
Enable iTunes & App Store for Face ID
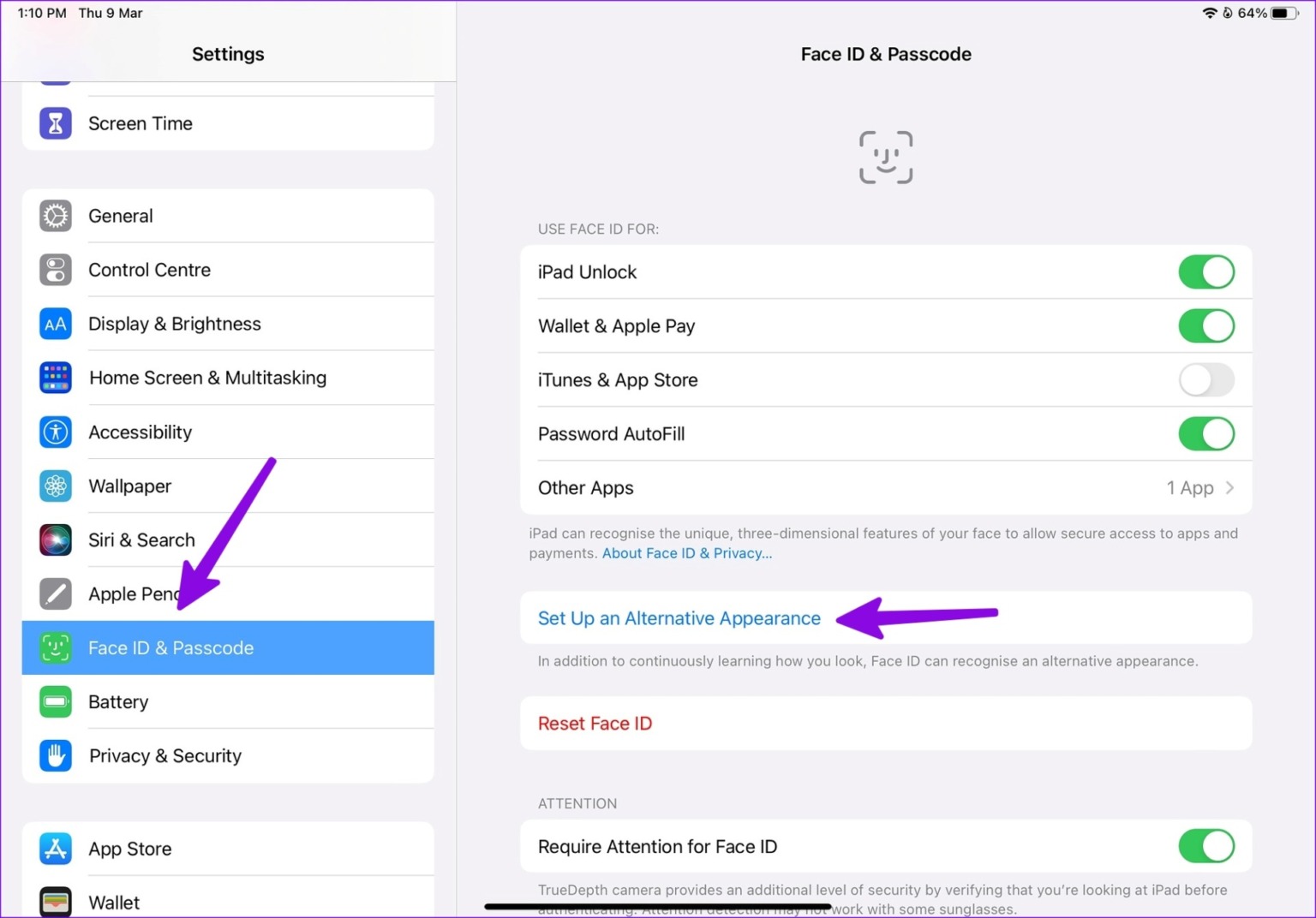pyautogui.click(x=1206, y=379)
